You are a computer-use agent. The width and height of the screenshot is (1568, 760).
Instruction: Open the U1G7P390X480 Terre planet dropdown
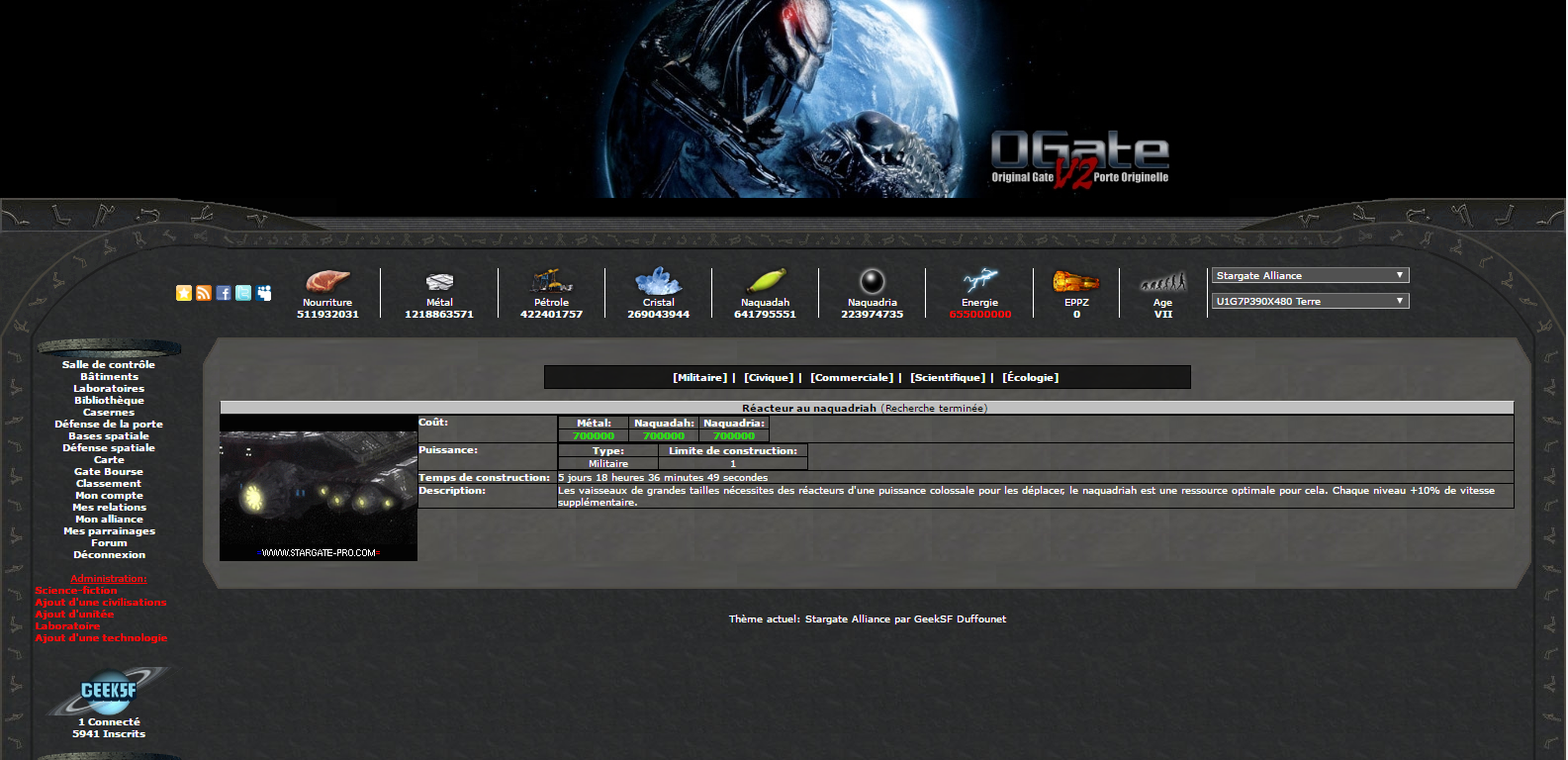click(x=1310, y=301)
